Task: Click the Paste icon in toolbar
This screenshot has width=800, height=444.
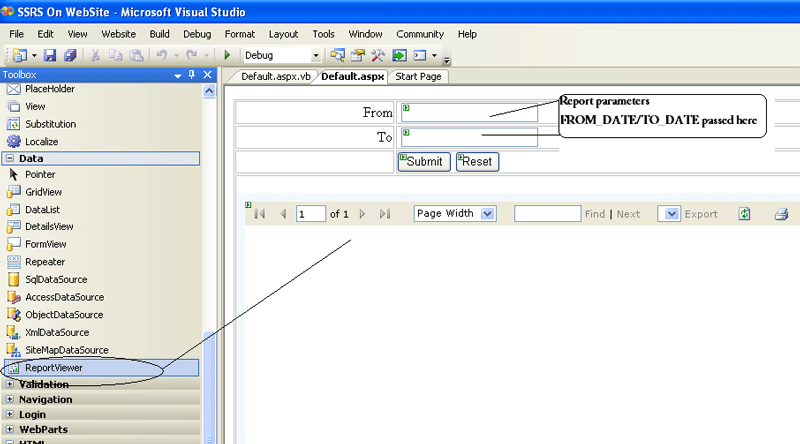Action: (x=136, y=55)
